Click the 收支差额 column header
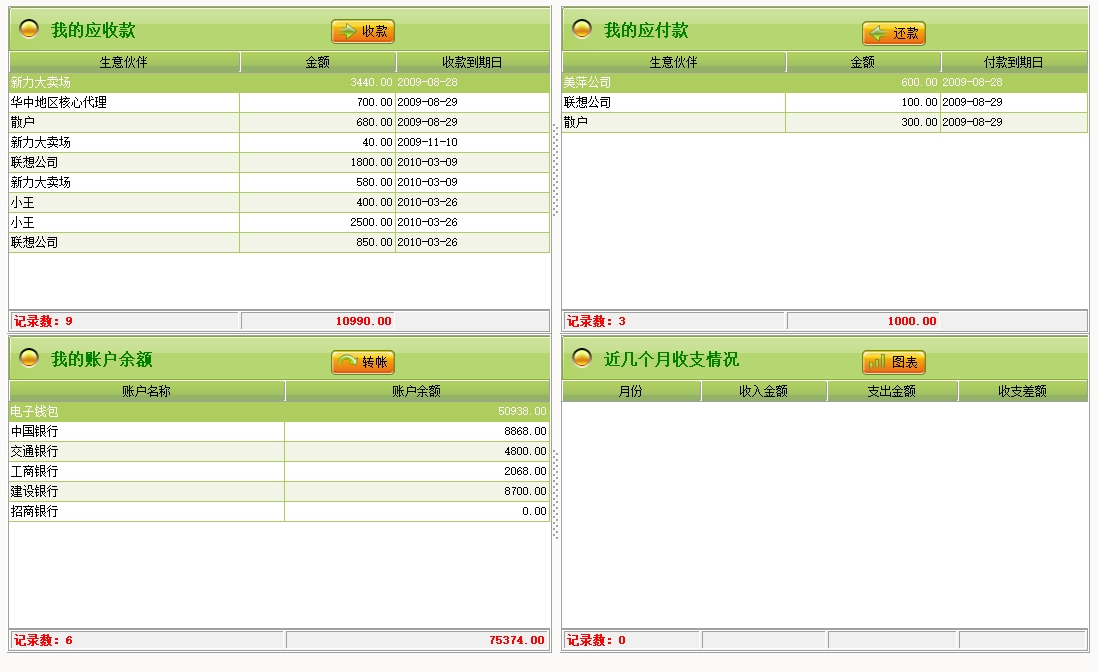This screenshot has height=672, width=1098. tap(1022, 391)
